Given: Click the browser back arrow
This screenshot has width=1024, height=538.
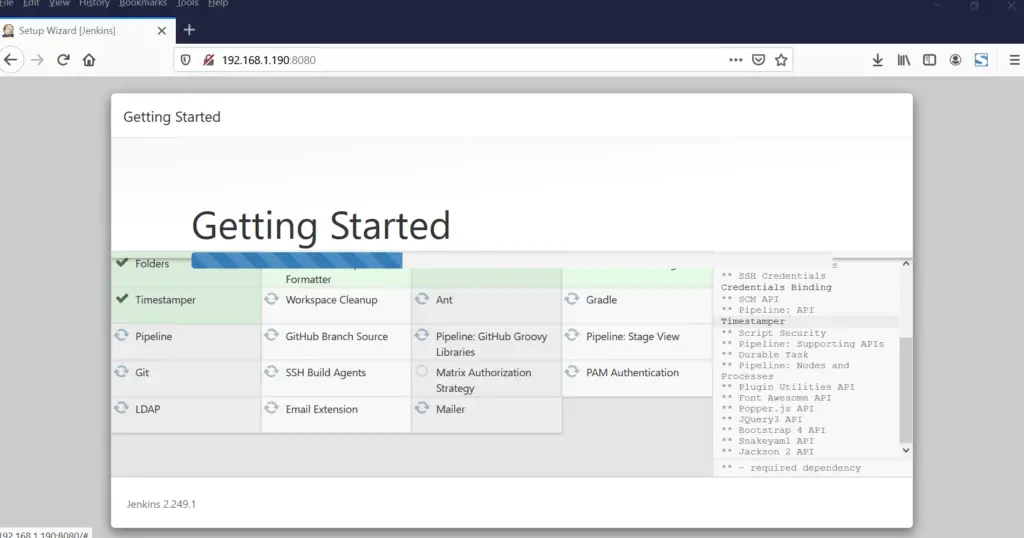Looking at the screenshot, I should click(11, 60).
